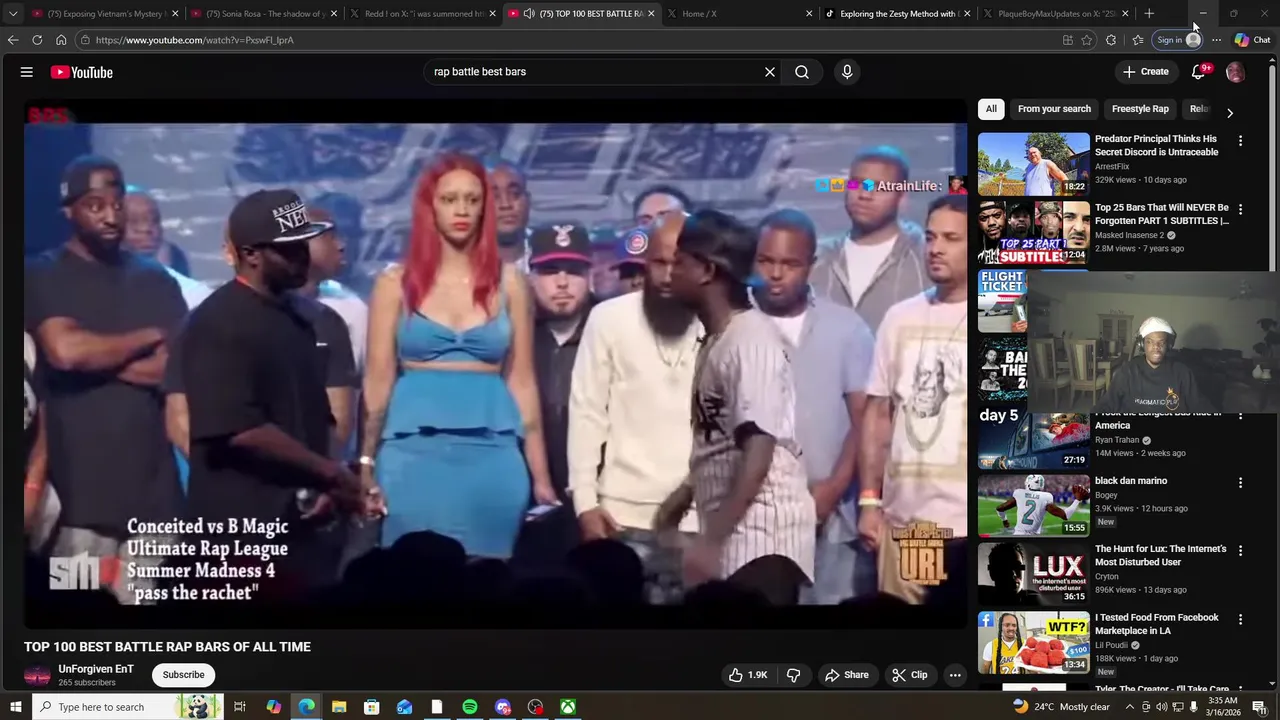Open browser favorites list
The width and height of the screenshot is (1280, 720).
coord(1138,40)
